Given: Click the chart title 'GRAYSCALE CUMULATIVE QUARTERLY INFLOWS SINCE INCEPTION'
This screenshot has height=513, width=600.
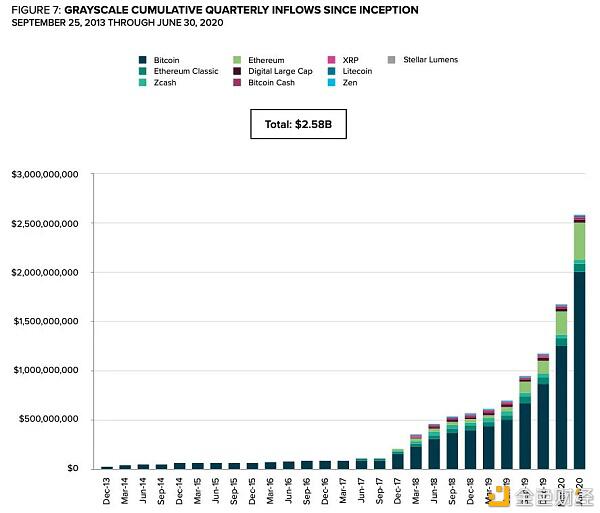Looking at the screenshot, I should 241,10.
